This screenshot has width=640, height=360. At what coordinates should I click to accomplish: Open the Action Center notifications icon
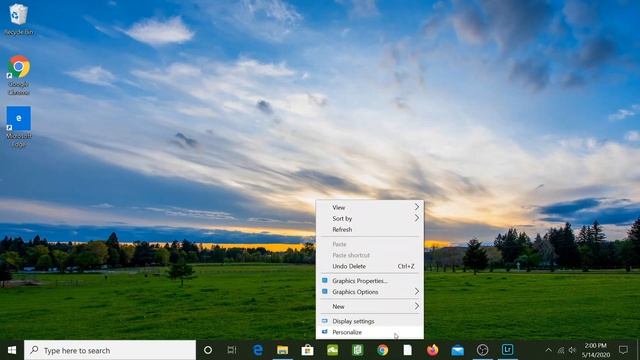(623, 350)
